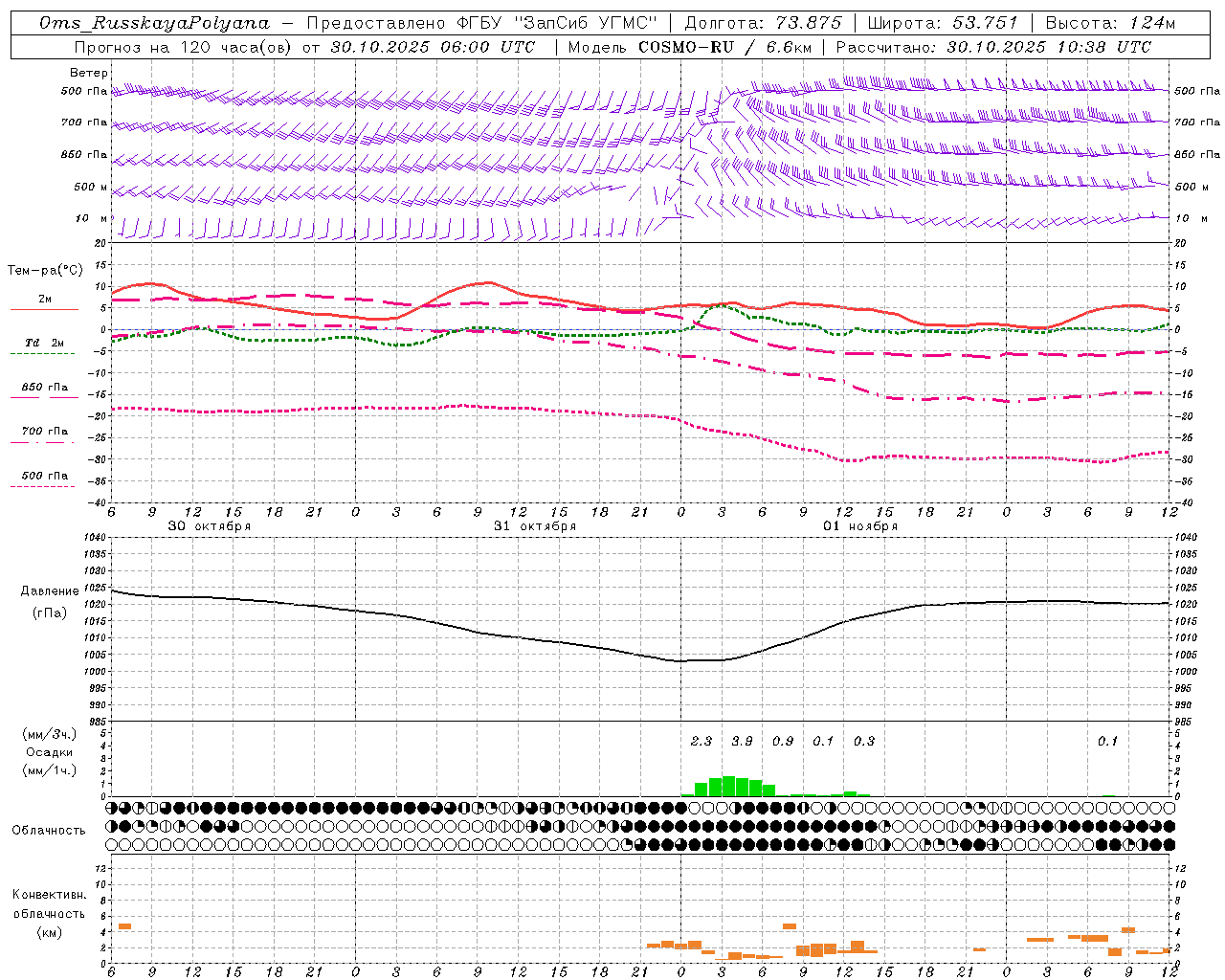Image resolution: width=1225 pixels, height=980 pixels.
Task: Click the precipitation amount 2.3
Action: coord(702,741)
